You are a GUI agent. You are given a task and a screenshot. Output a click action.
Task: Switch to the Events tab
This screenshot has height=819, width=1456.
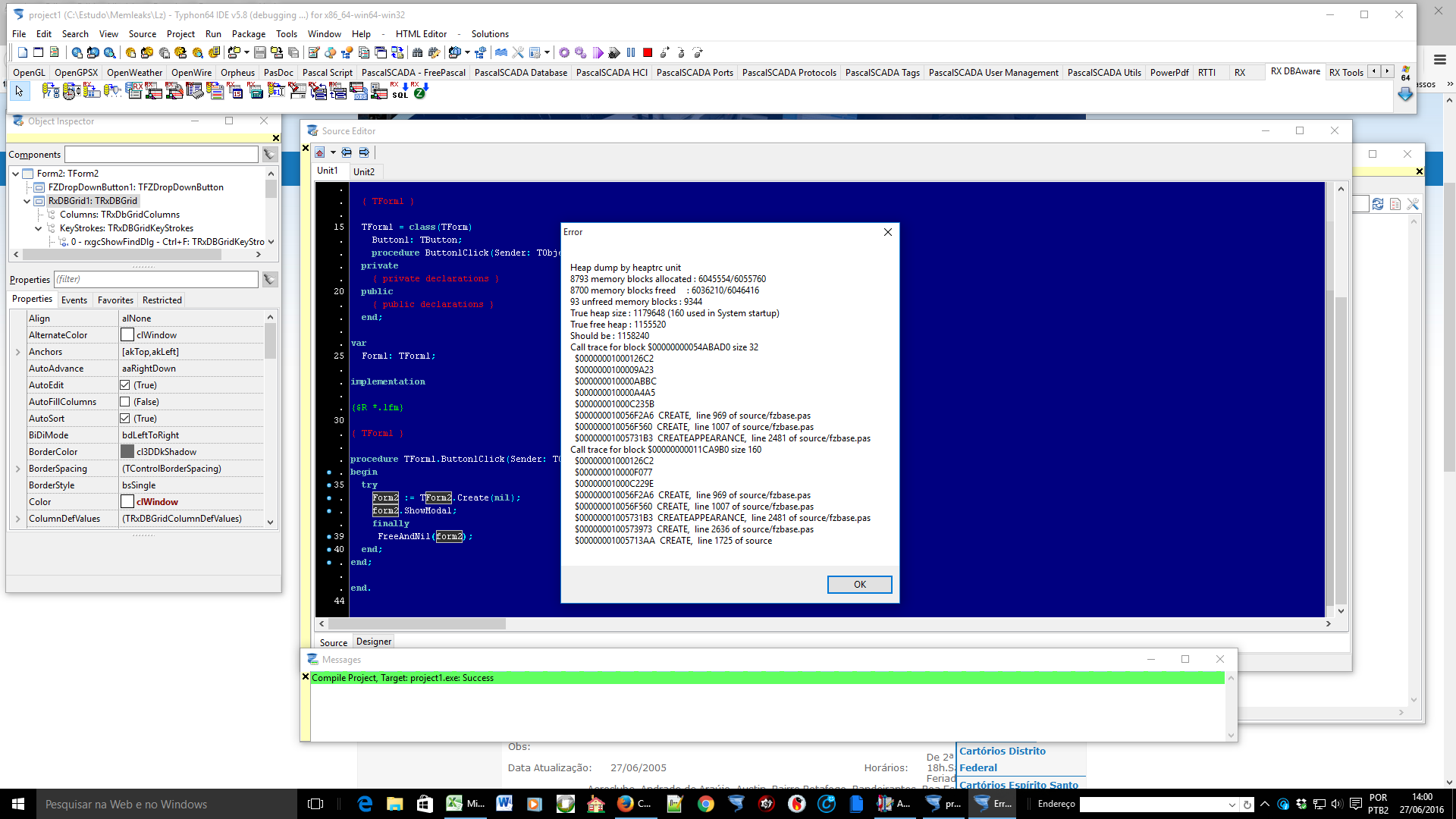(x=74, y=300)
